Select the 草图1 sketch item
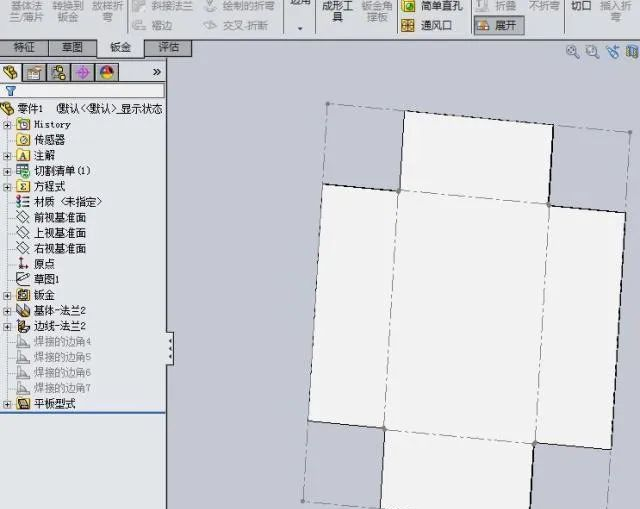The height and width of the screenshot is (509, 640). (47, 280)
